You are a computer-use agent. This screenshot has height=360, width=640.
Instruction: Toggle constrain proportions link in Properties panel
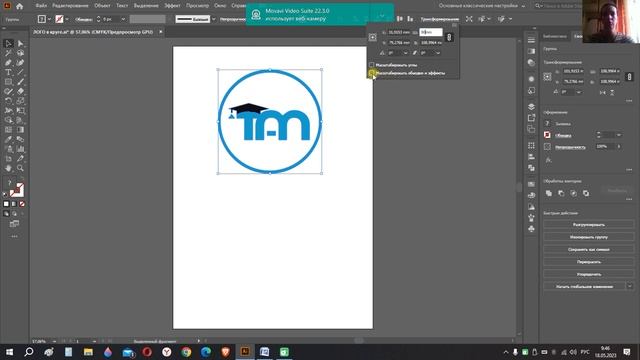pyautogui.click(x=629, y=76)
